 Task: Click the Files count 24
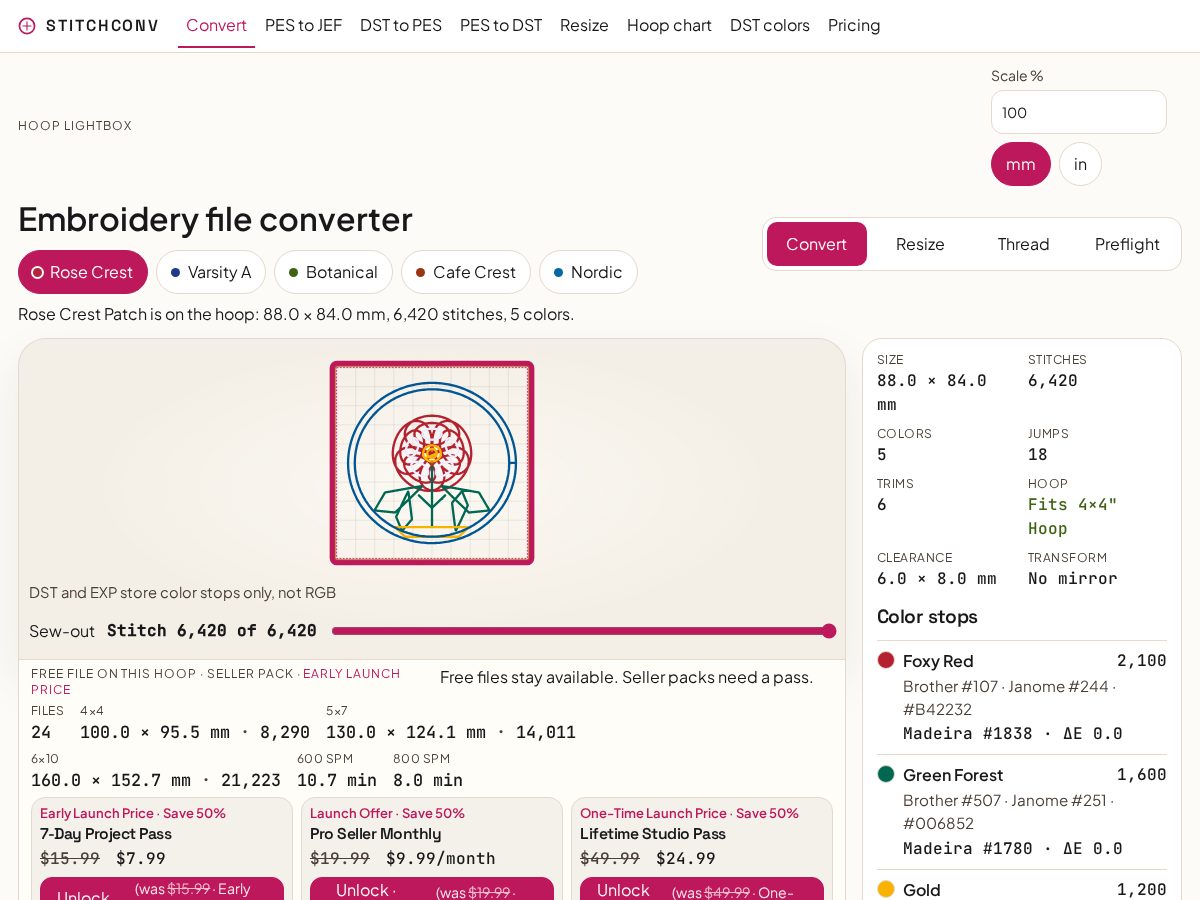coord(41,732)
